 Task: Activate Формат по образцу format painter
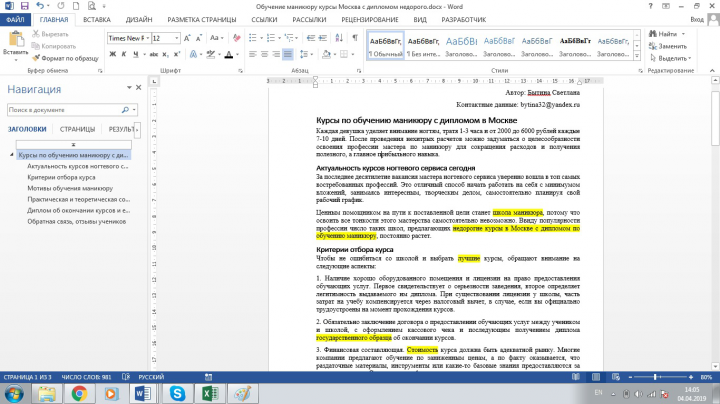click(x=65, y=58)
